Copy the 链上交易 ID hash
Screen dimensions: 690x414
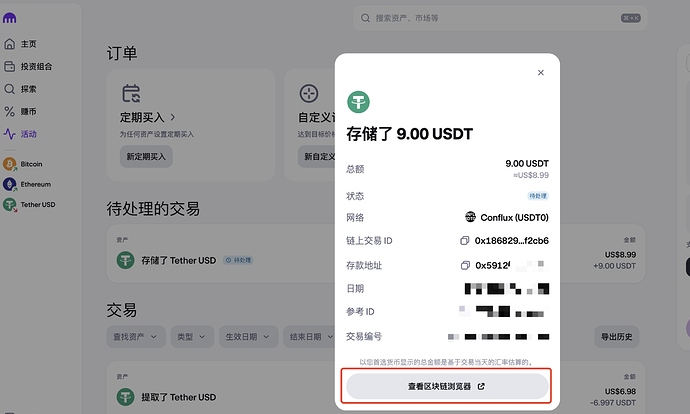pos(464,241)
